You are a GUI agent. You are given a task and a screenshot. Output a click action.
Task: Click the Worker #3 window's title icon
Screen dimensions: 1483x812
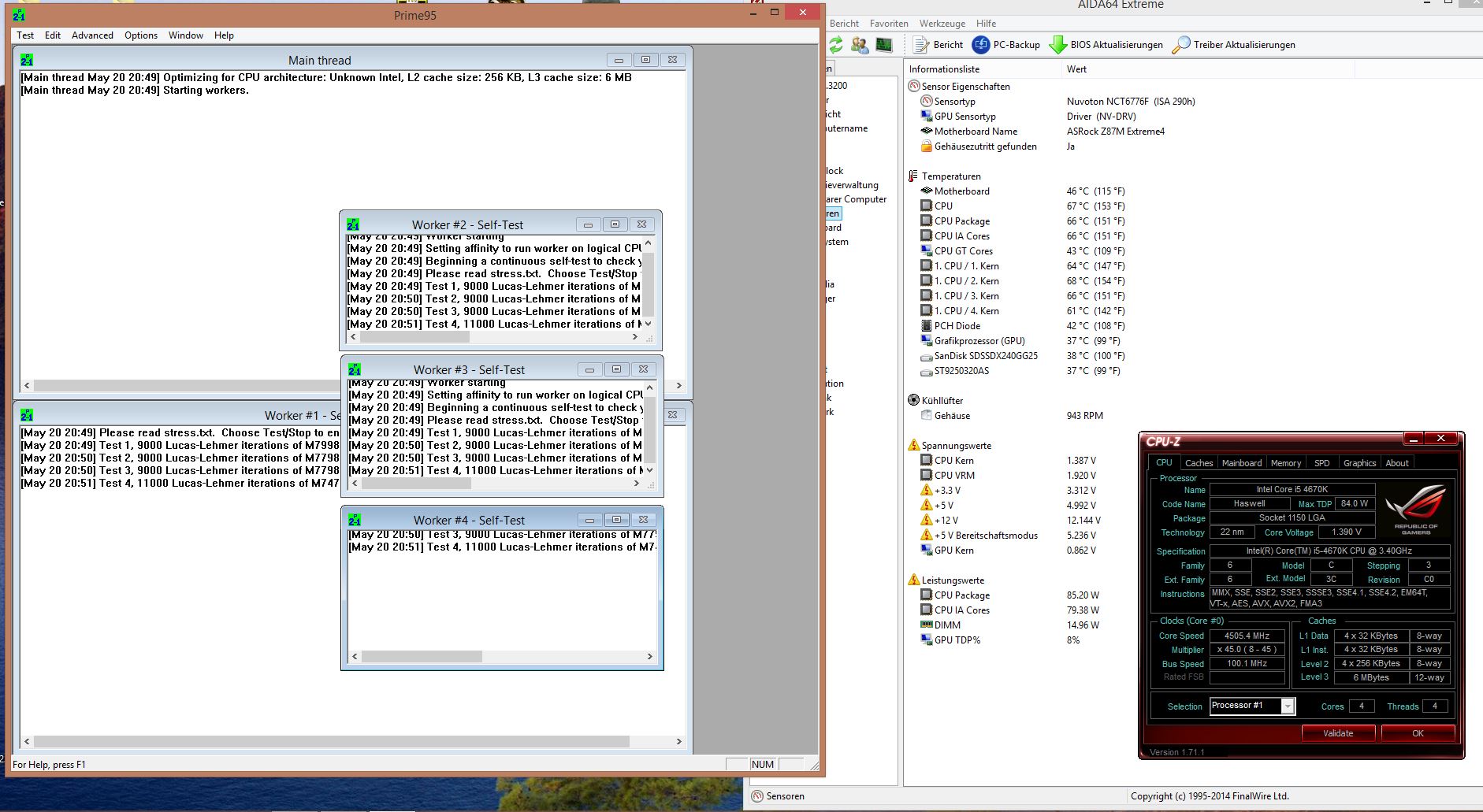pyautogui.click(x=355, y=369)
